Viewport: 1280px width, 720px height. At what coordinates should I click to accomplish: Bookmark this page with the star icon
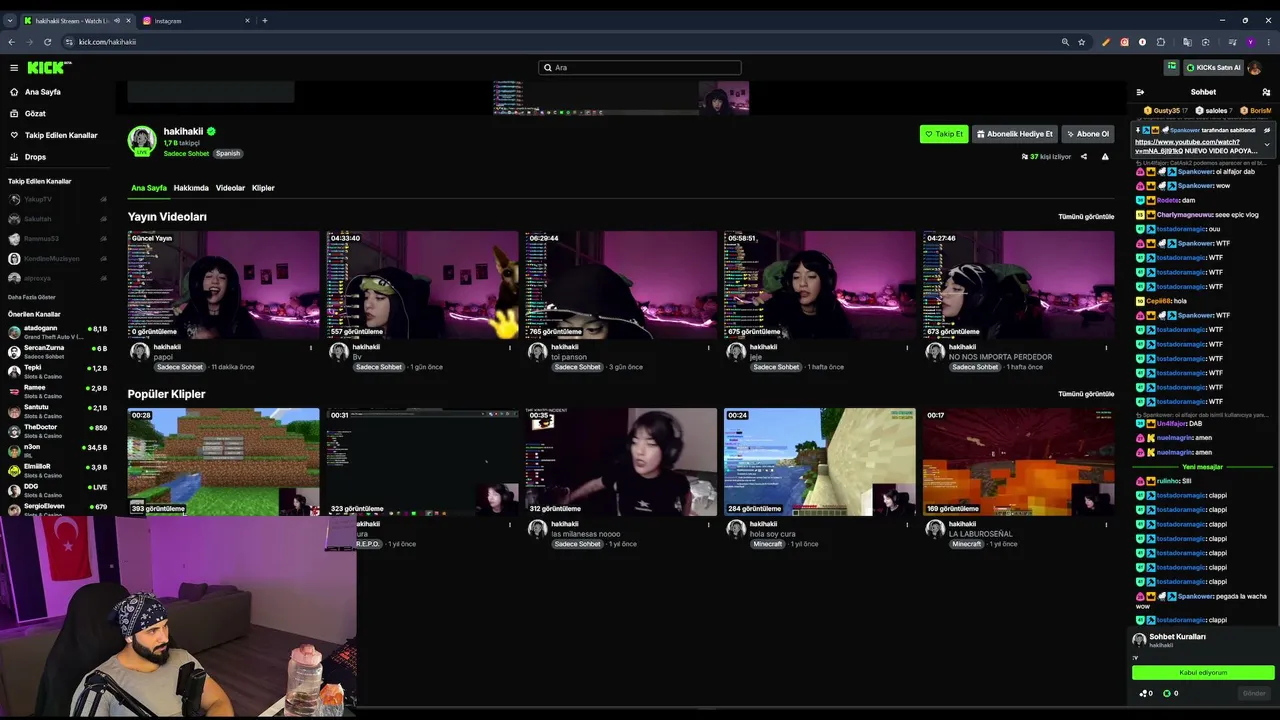click(1082, 42)
